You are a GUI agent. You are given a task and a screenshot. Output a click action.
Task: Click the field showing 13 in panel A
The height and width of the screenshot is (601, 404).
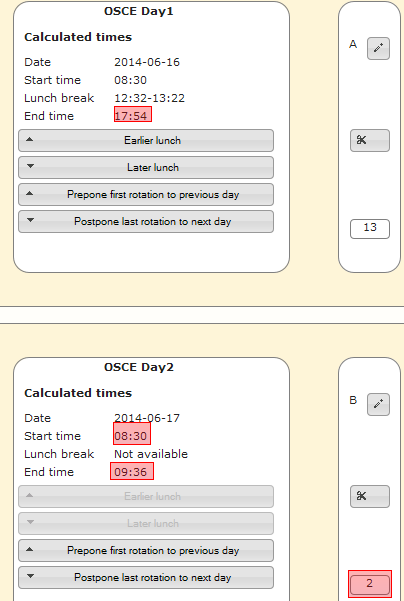[x=370, y=229]
